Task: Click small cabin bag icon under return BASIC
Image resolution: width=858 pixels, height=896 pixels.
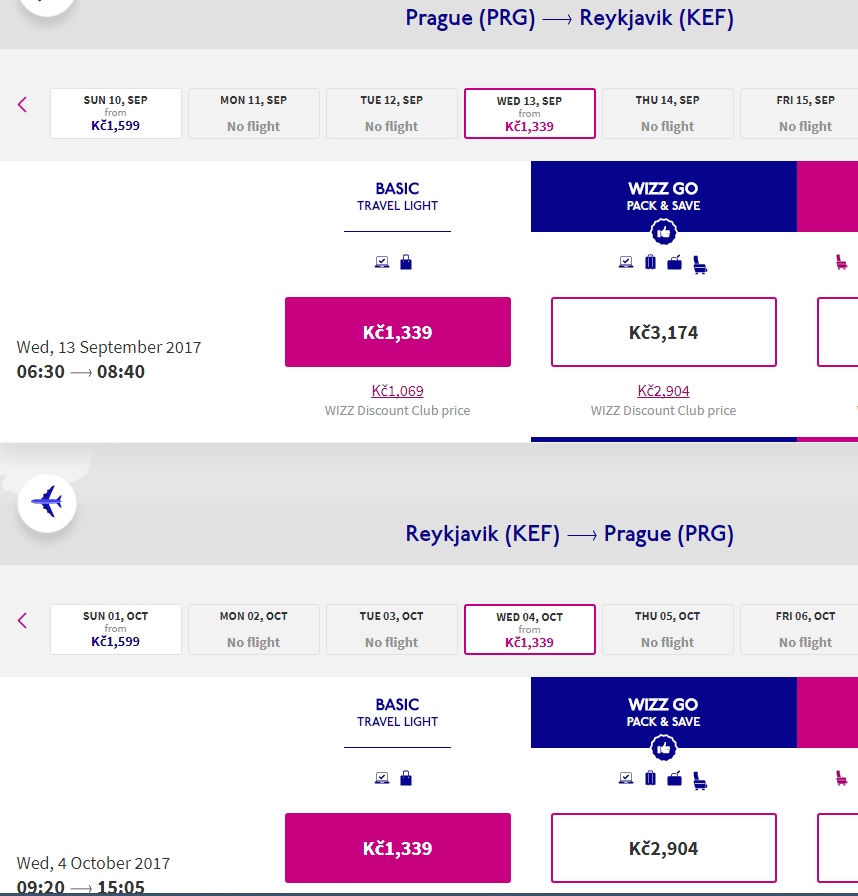Action: (x=406, y=778)
